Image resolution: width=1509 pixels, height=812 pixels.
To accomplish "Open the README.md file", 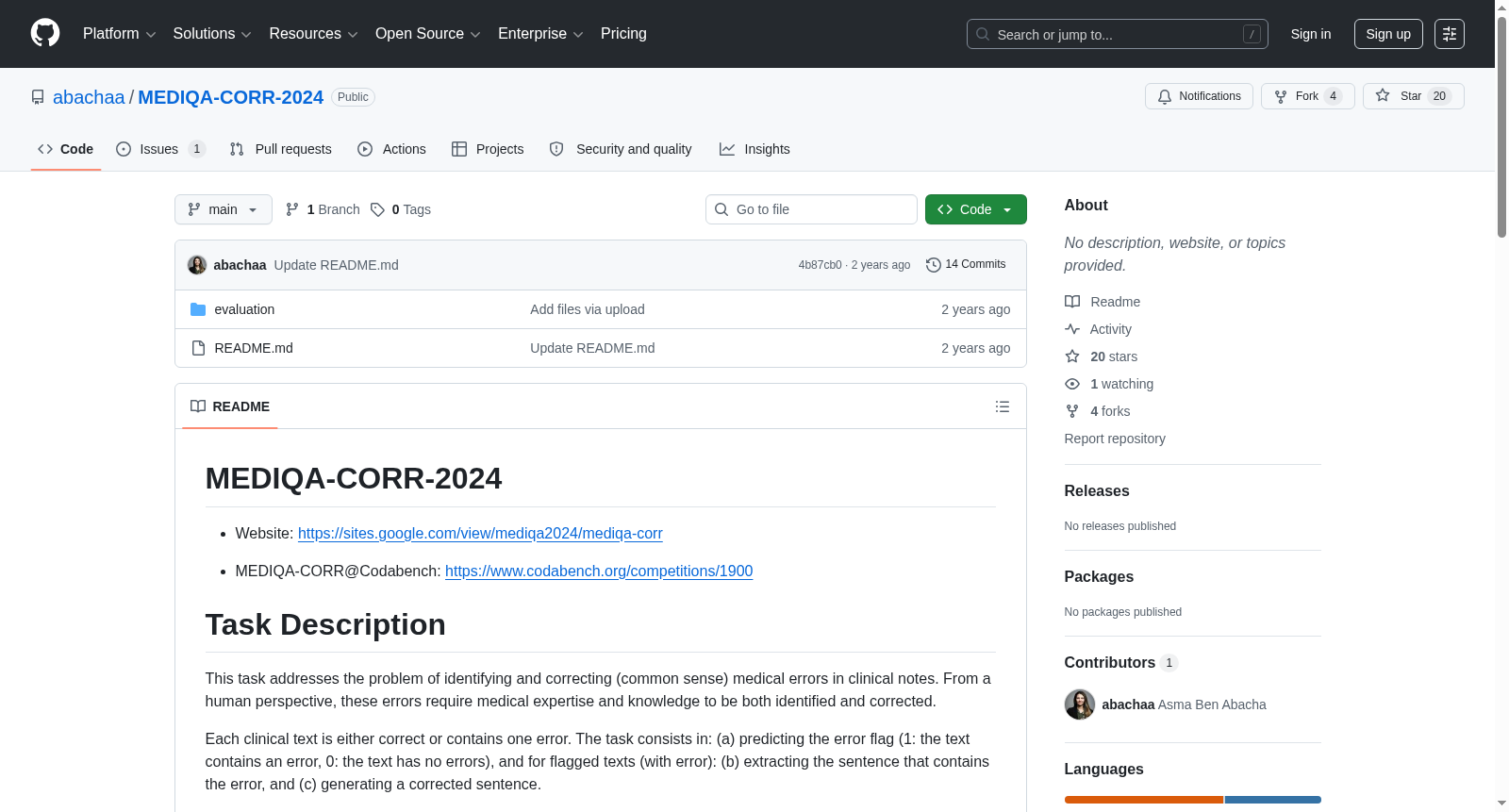I will tap(254, 348).
